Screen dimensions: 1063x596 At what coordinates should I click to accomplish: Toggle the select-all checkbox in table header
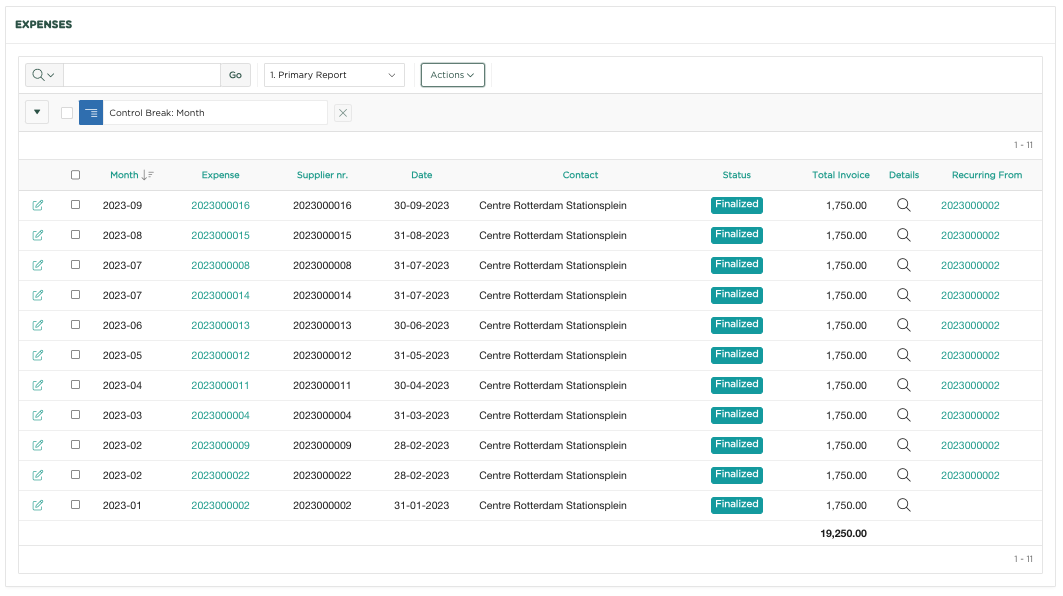(75, 175)
